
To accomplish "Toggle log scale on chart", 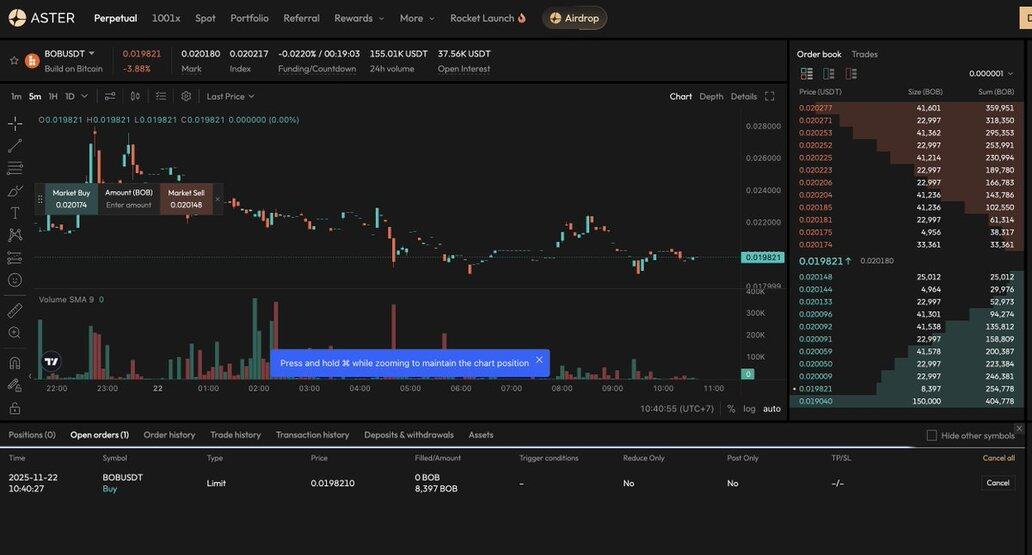I will [749, 408].
